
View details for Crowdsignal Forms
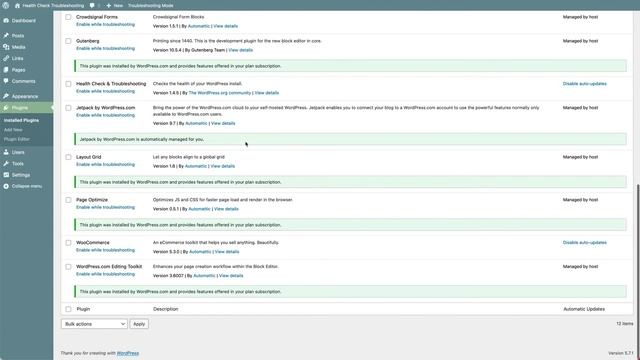(225, 26)
